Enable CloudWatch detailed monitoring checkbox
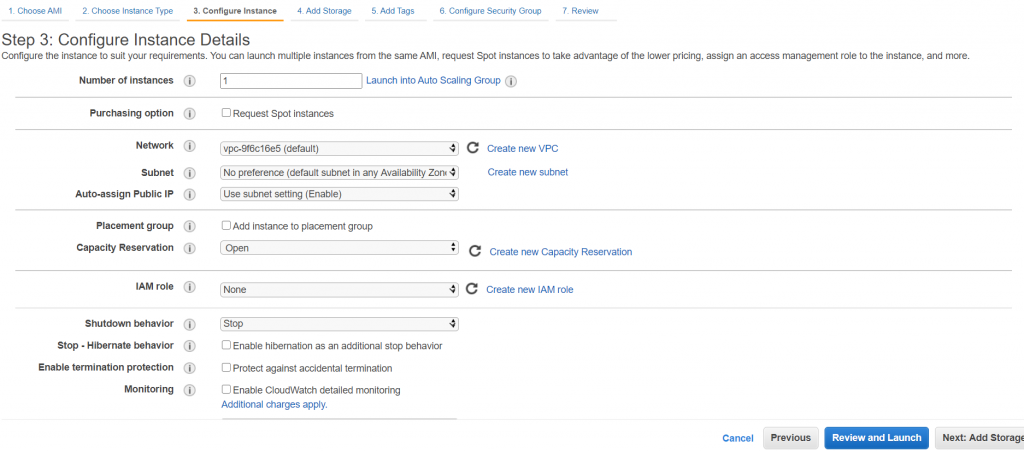 [x=226, y=389]
